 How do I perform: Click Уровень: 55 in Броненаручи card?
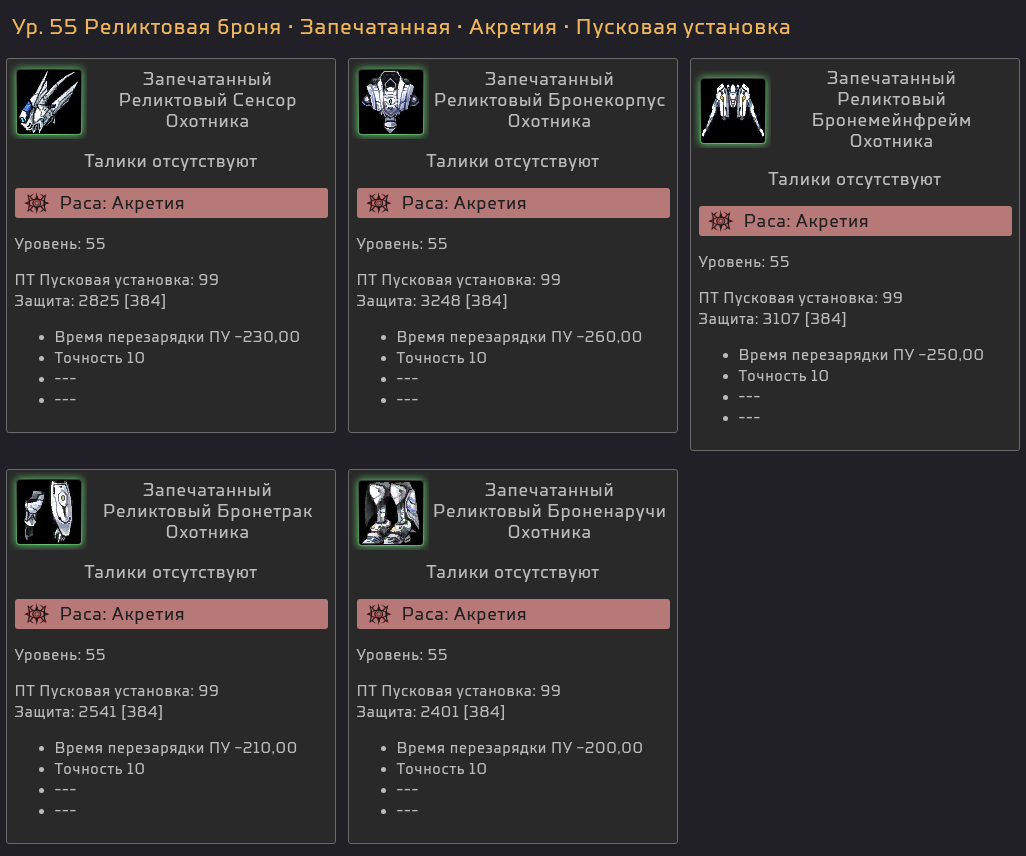(x=402, y=655)
